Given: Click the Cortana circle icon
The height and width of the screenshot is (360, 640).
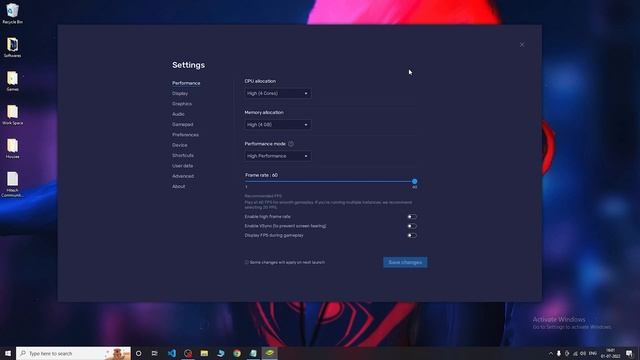Looking at the screenshot, I should point(139,353).
